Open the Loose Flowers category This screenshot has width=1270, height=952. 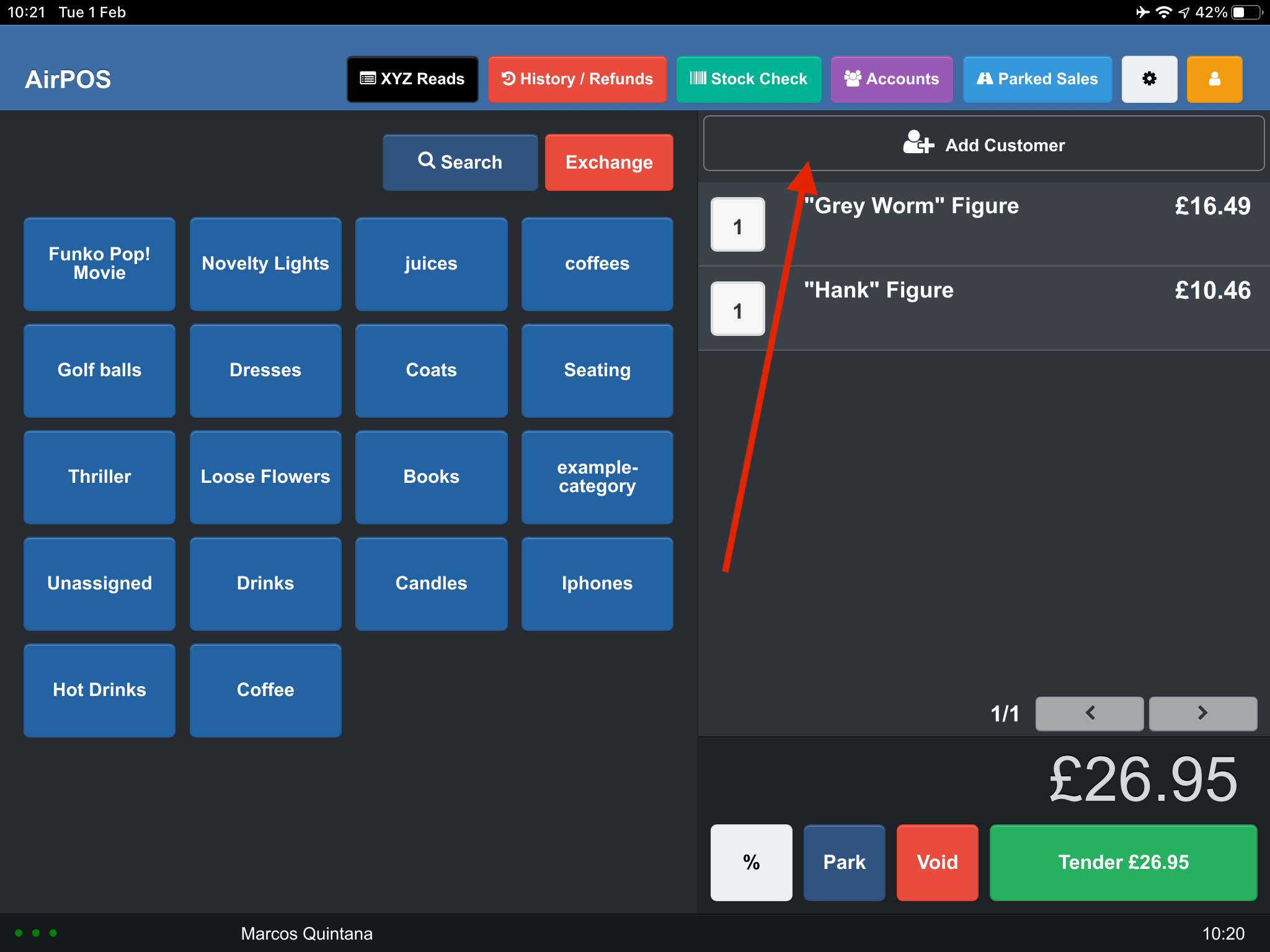[x=265, y=477]
